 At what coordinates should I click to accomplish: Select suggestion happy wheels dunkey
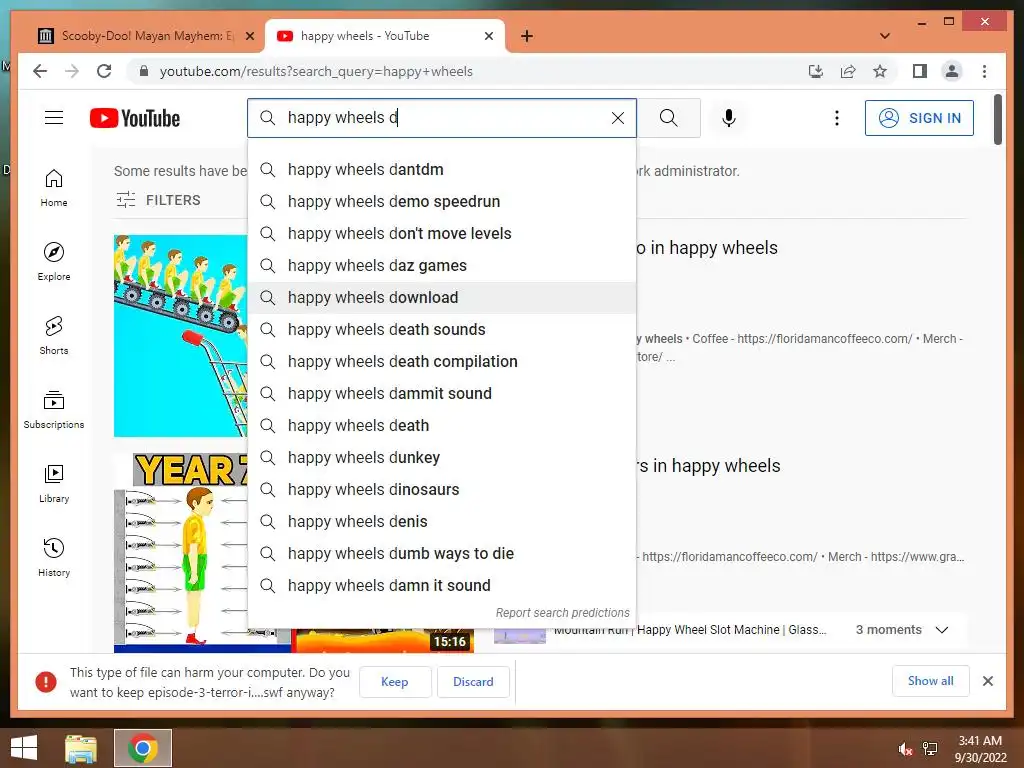tap(442, 458)
